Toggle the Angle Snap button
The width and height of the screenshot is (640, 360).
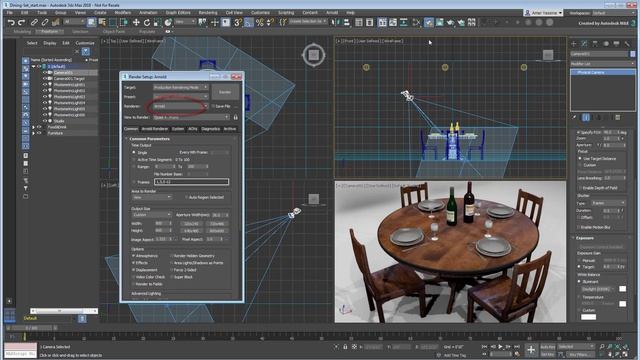point(248,22)
